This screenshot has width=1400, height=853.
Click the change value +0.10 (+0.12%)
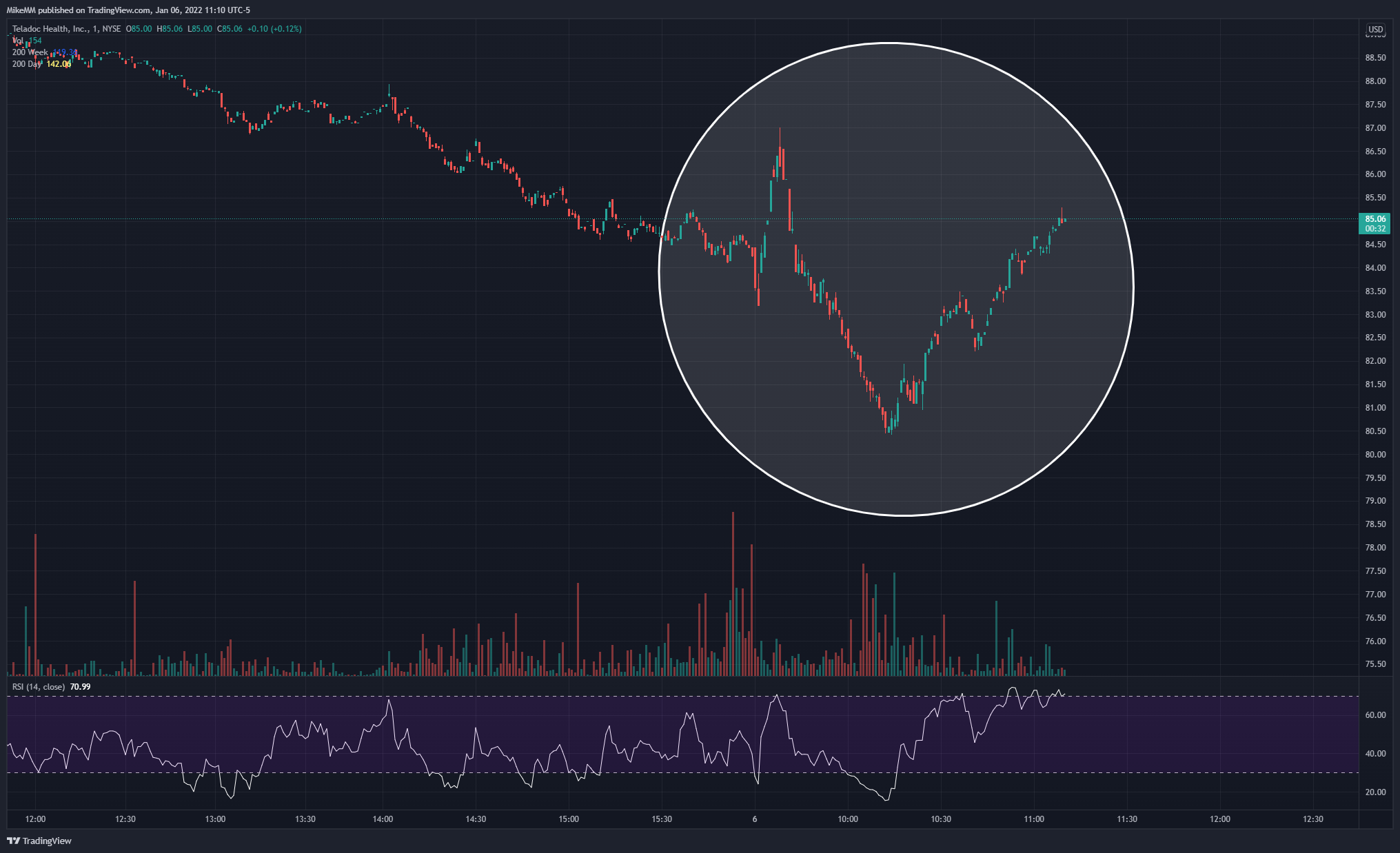point(274,29)
